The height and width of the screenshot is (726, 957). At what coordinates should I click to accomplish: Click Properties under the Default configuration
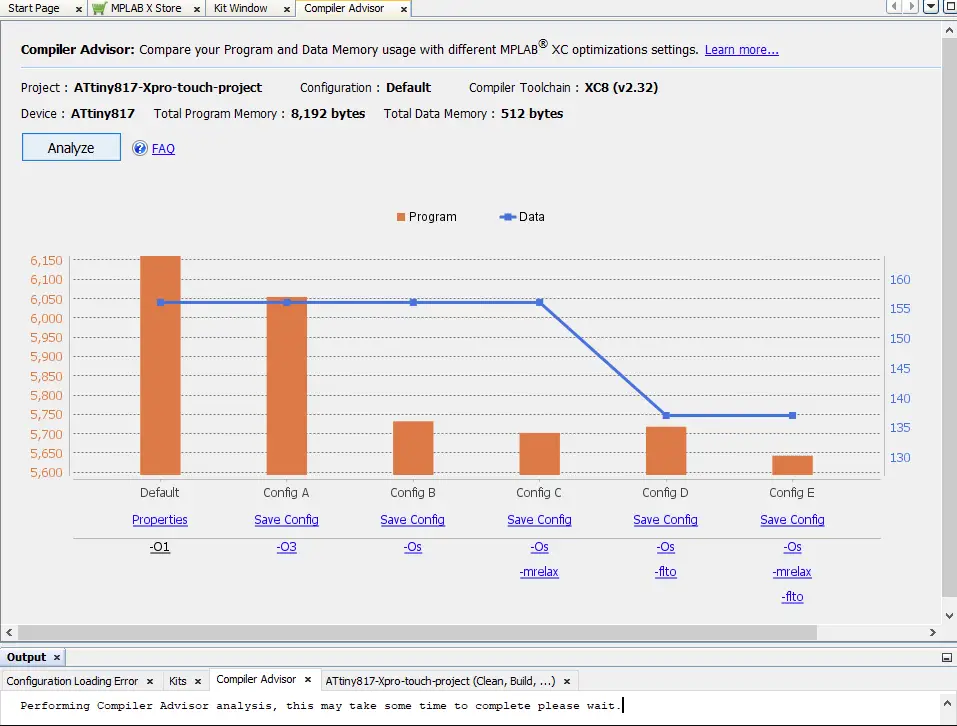coord(159,519)
